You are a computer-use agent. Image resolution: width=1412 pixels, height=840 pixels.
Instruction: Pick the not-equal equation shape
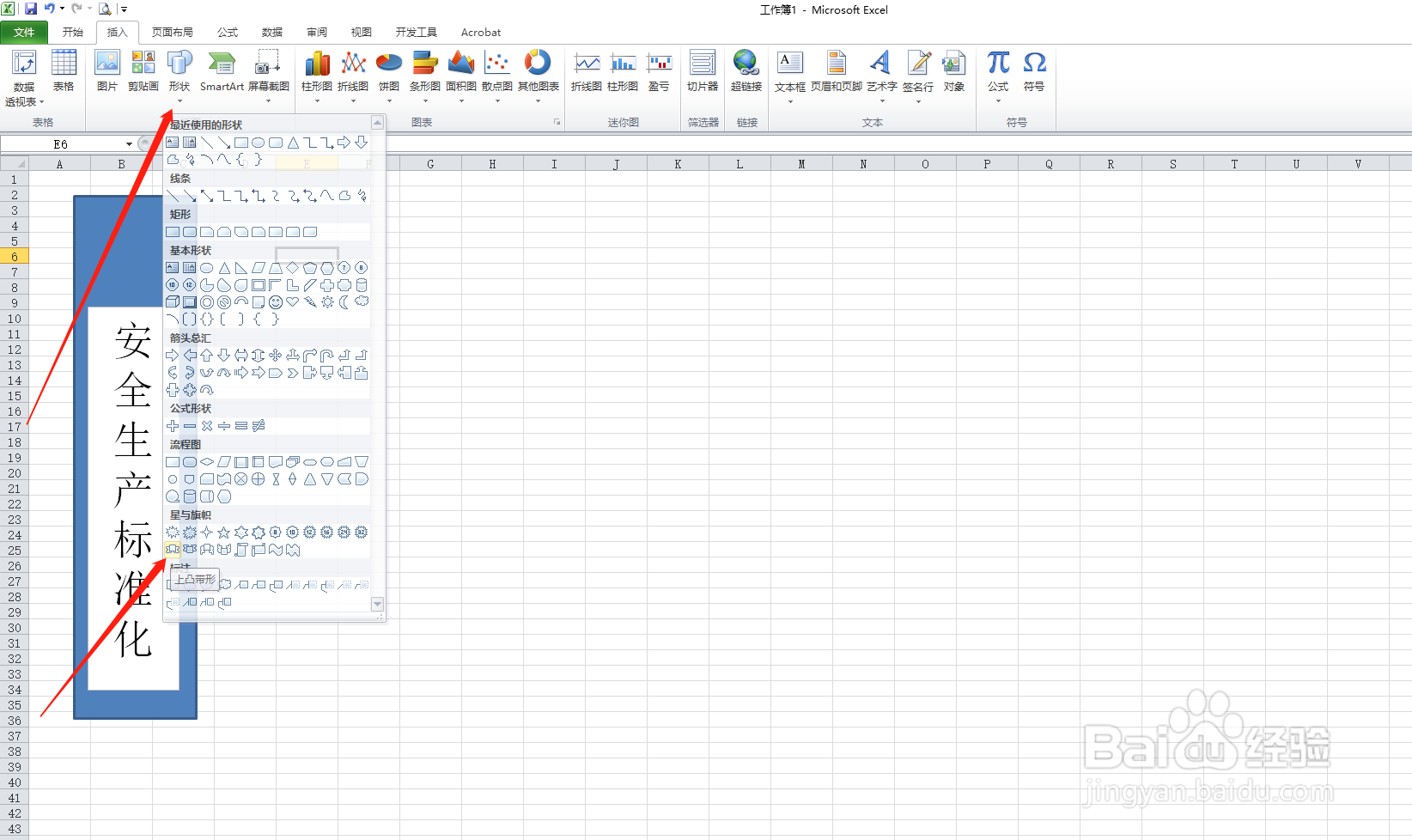coord(259,426)
